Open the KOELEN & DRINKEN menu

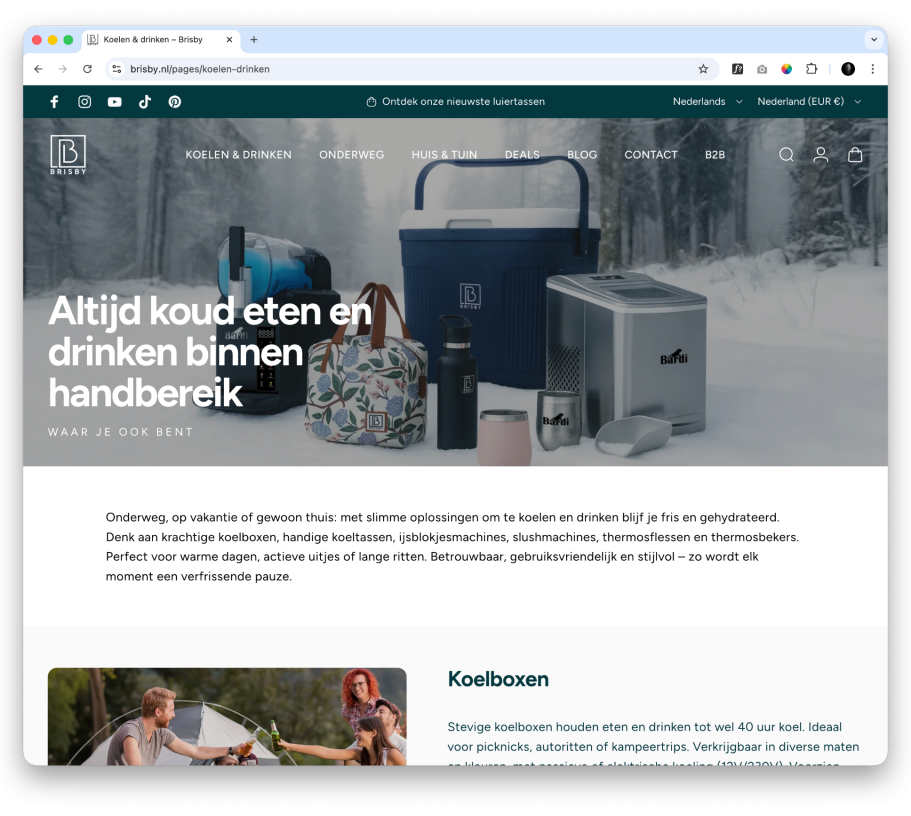click(238, 155)
